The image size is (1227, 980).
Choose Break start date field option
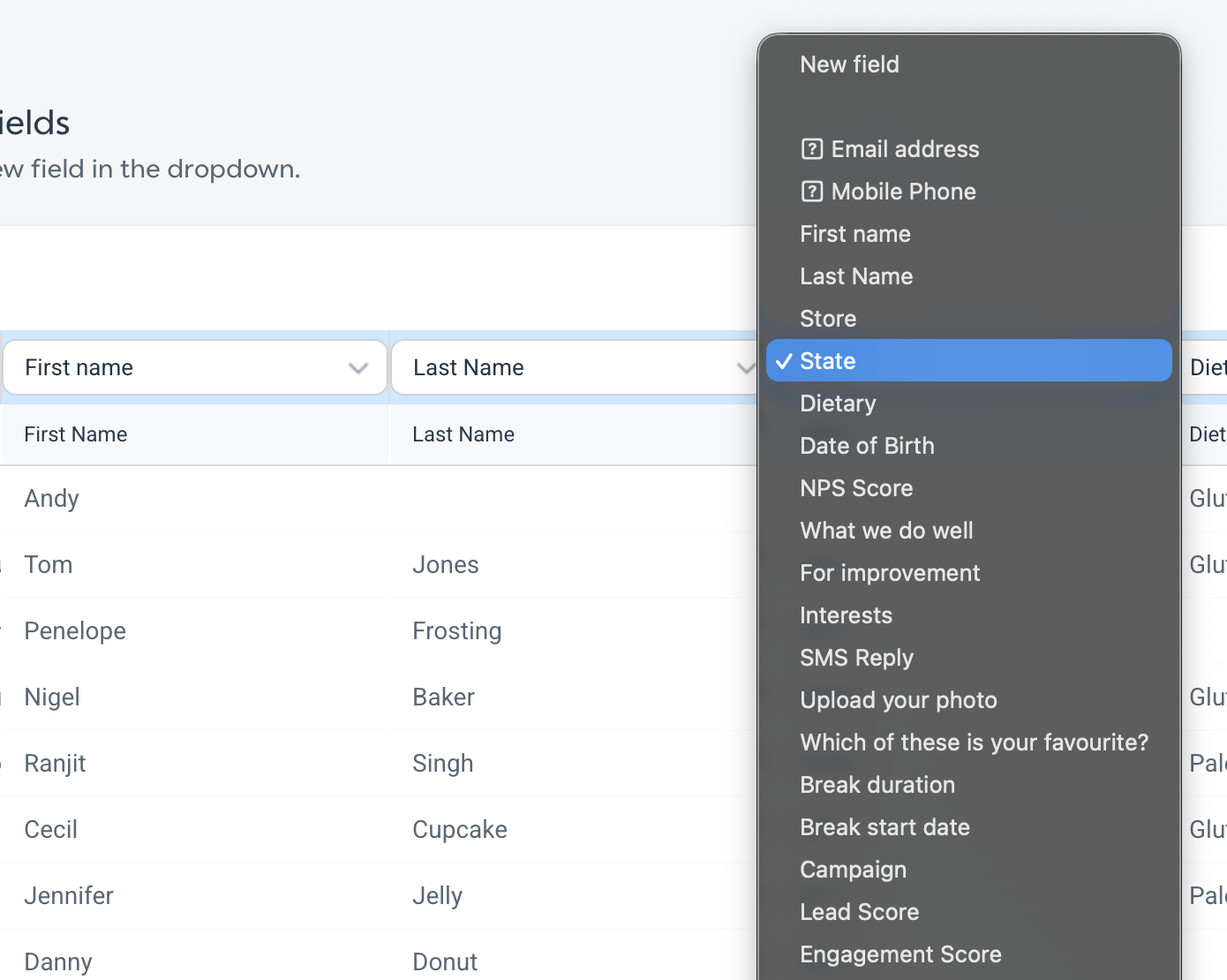968,827
